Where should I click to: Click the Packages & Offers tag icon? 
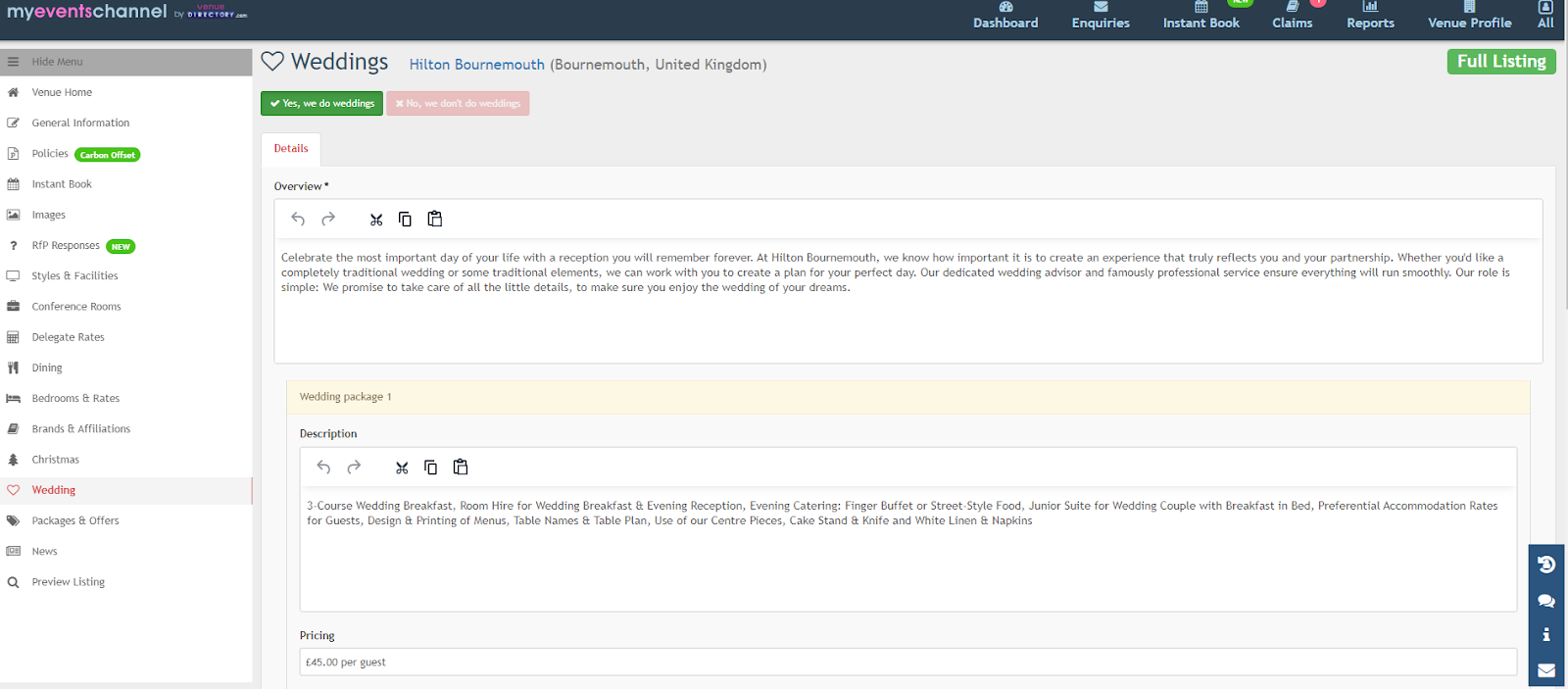tap(13, 520)
